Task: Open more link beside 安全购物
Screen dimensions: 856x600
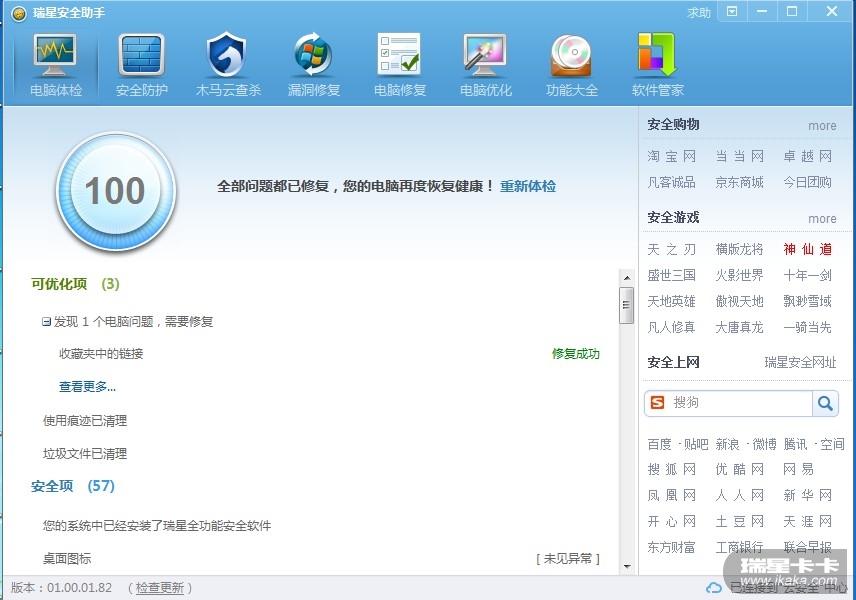Action: pos(822,126)
